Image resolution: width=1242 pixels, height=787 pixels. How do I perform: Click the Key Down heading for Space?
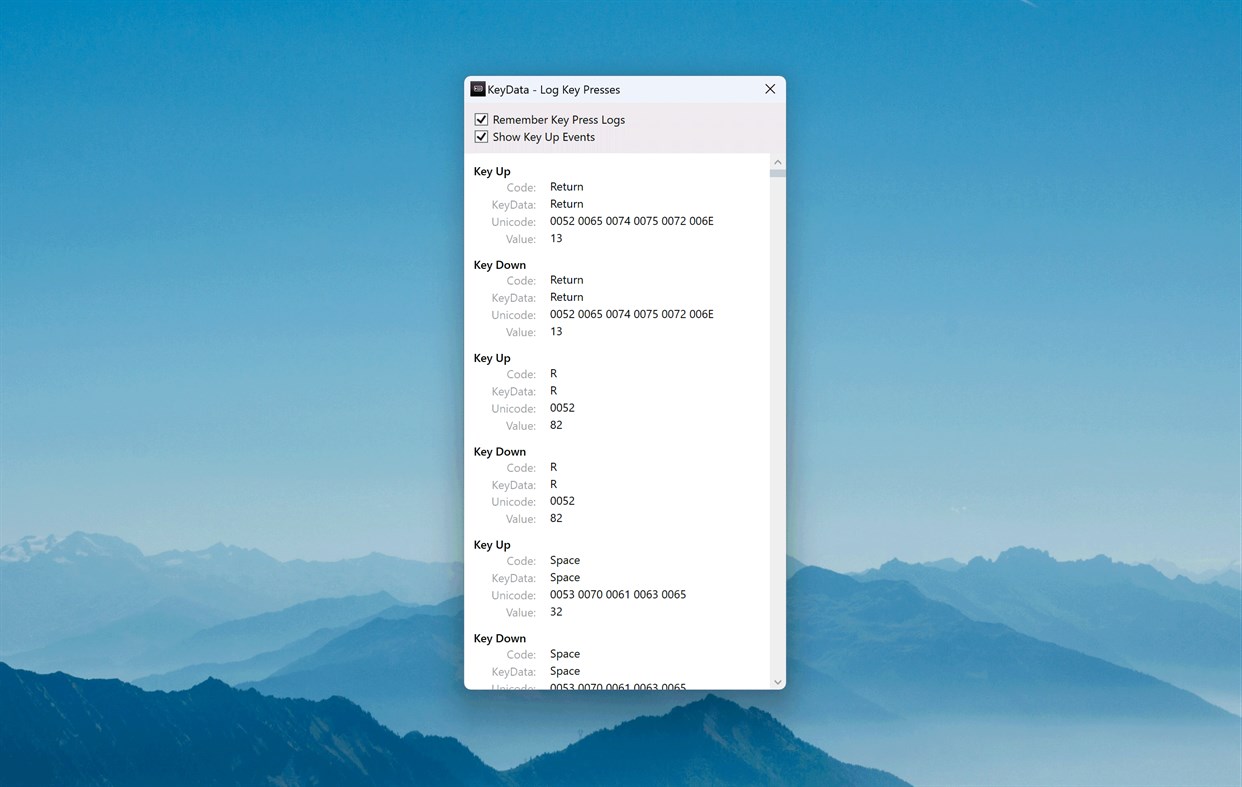tap(499, 638)
